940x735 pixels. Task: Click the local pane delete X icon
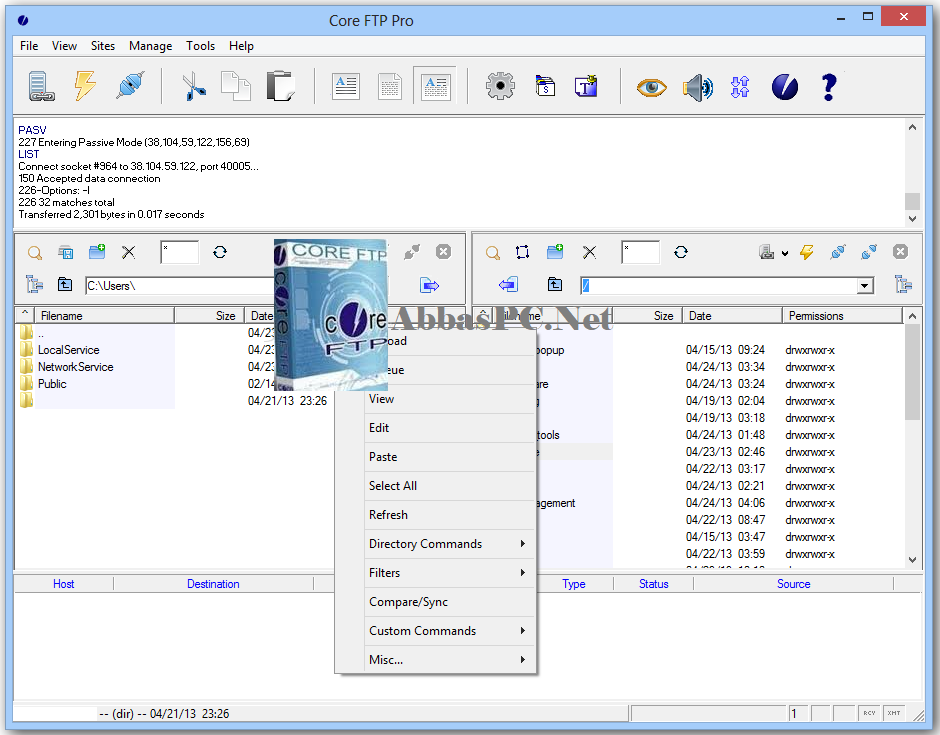(x=128, y=252)
